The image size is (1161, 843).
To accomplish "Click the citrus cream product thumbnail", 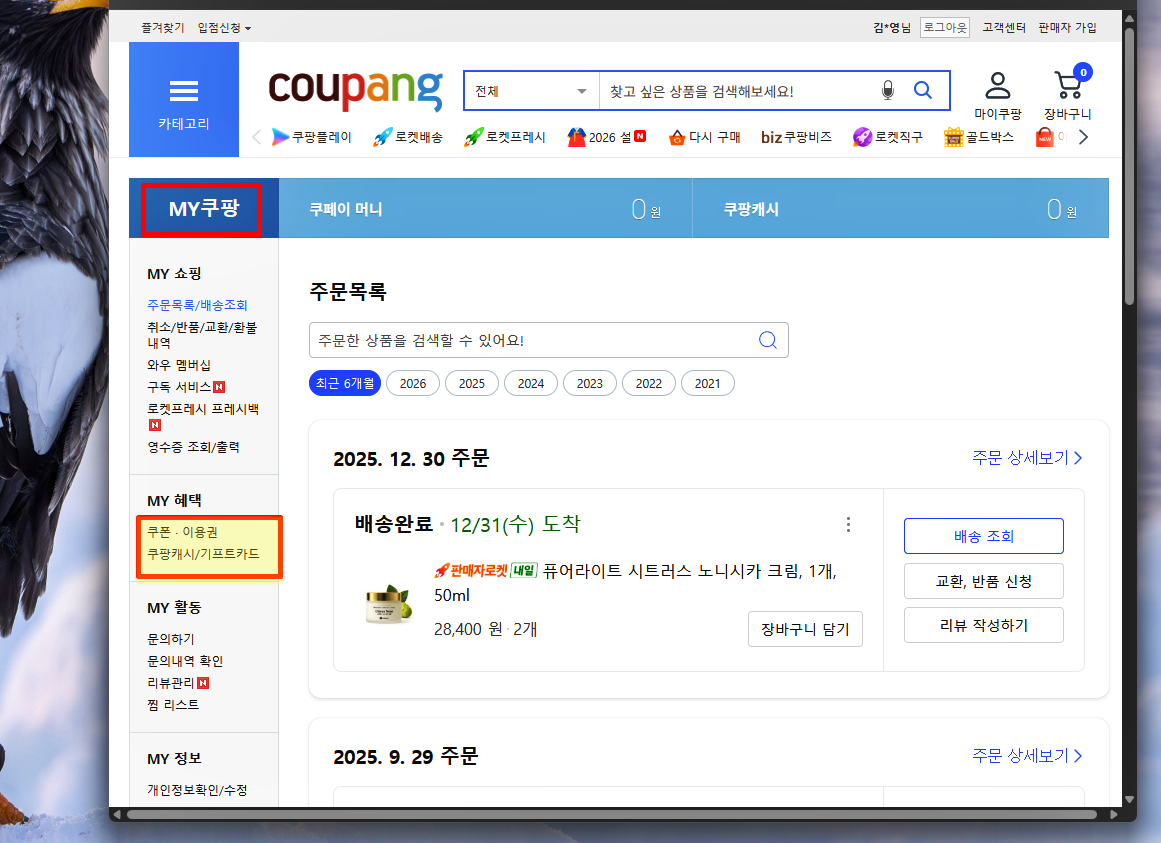I will (389, 603).
